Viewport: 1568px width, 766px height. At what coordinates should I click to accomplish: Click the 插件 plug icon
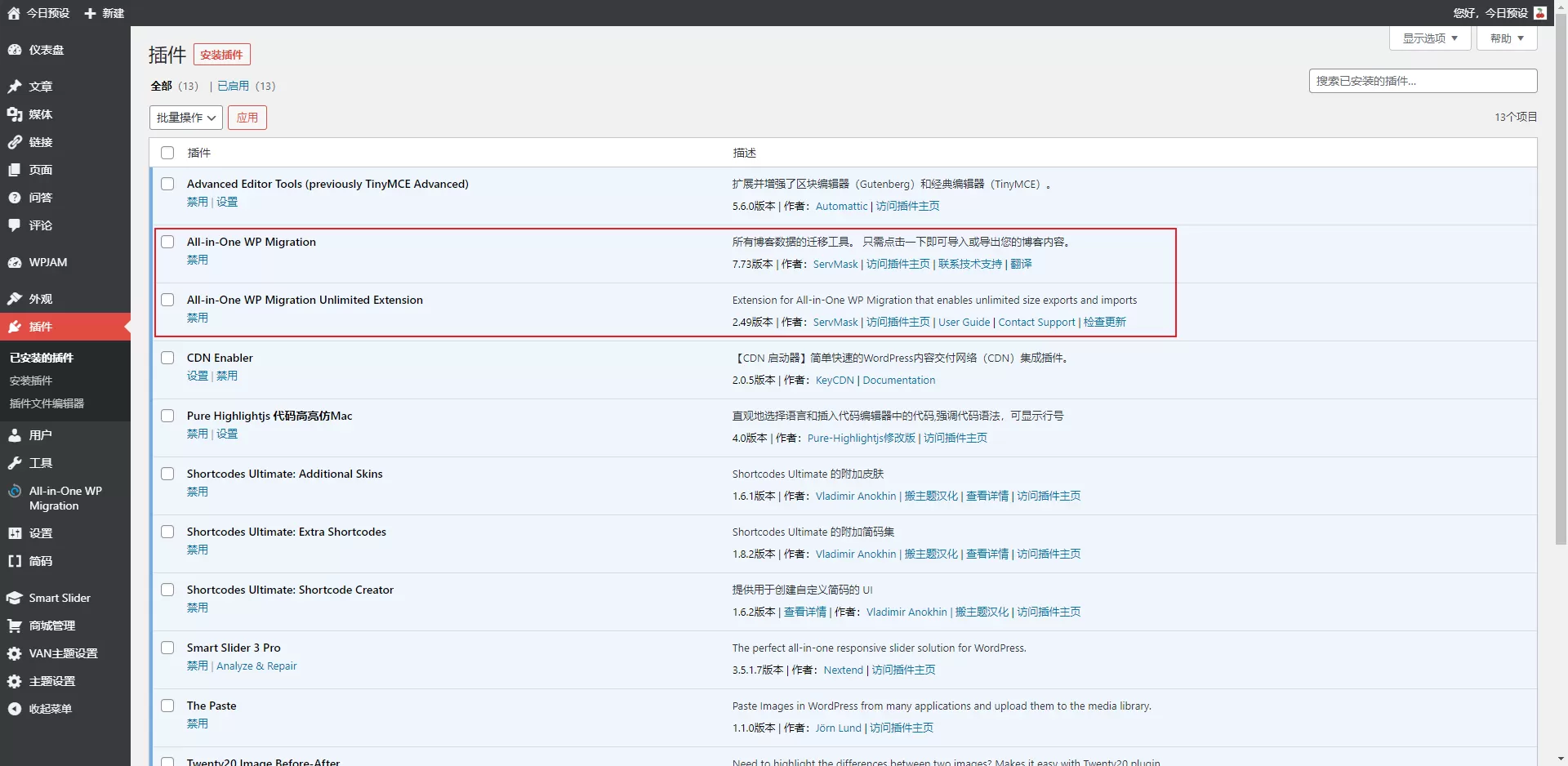pyautogui.click(x=15, y=327)
